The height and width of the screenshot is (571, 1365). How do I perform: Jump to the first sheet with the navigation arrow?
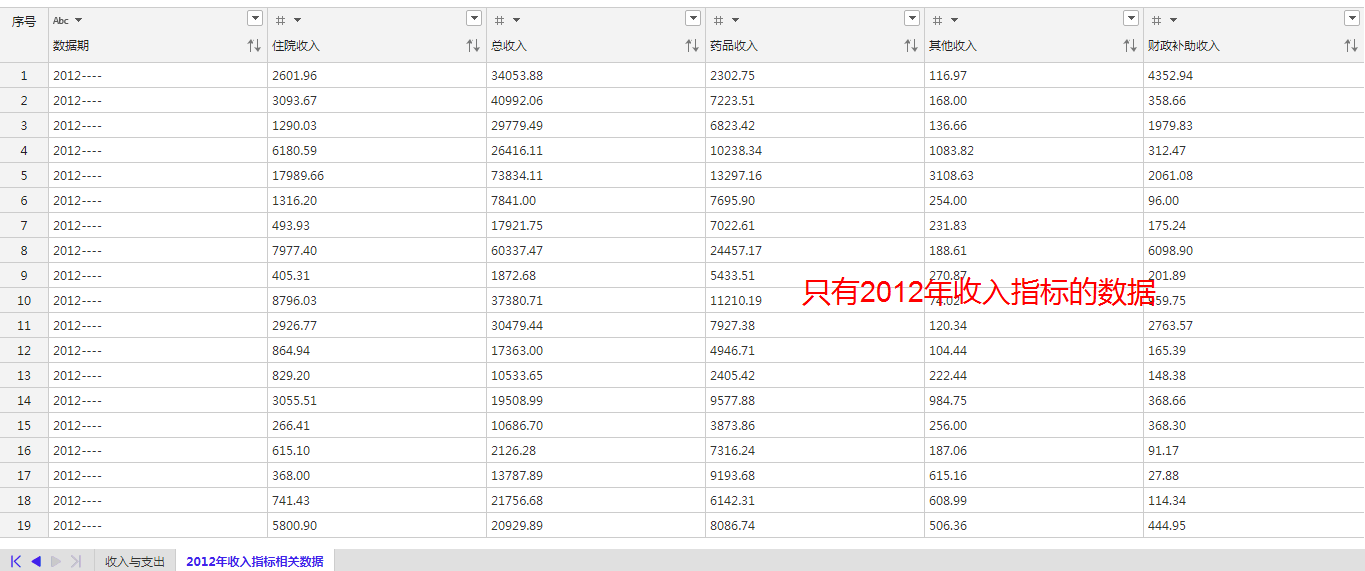[16, 561]
